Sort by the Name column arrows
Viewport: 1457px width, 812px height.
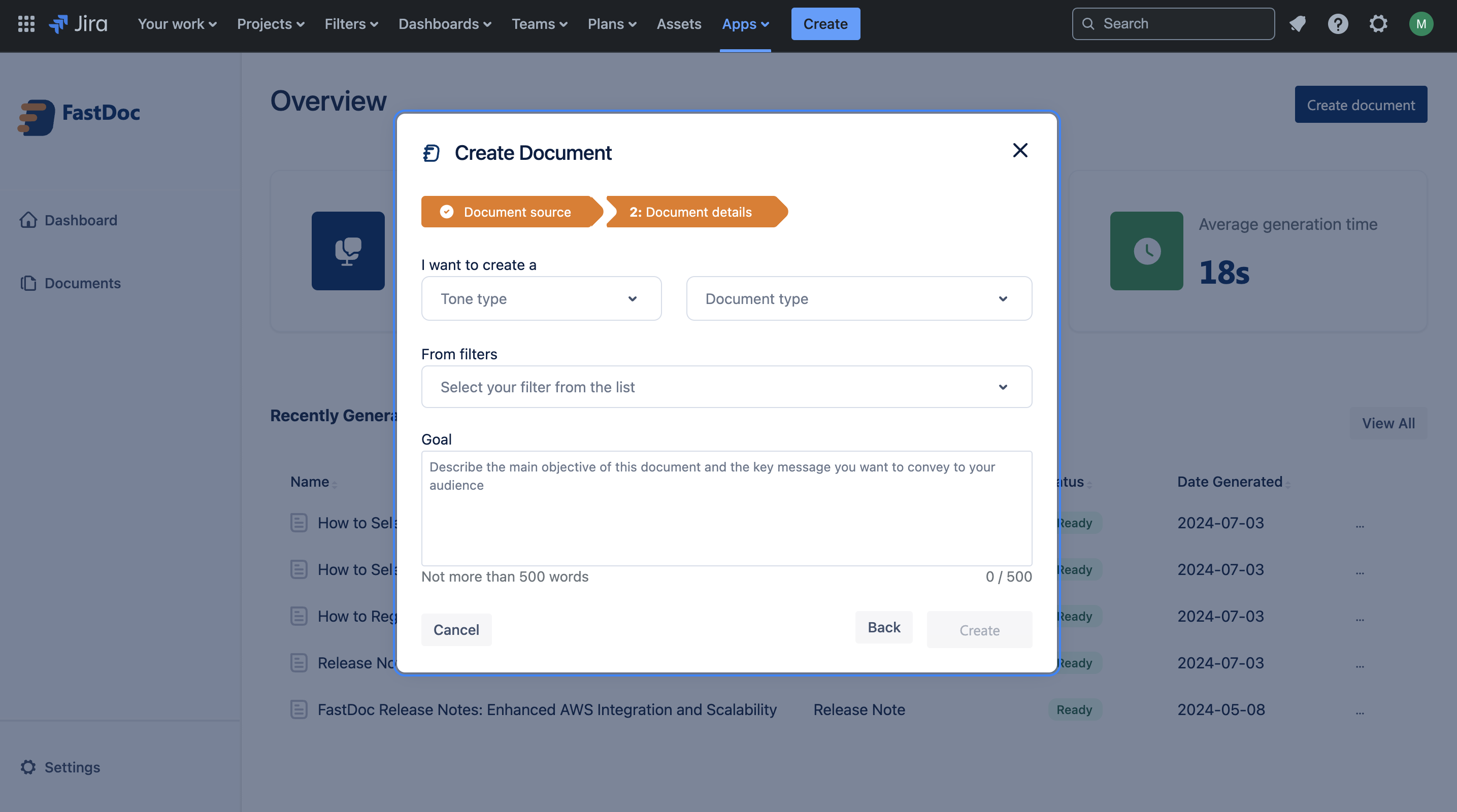(x=334, y=484)
